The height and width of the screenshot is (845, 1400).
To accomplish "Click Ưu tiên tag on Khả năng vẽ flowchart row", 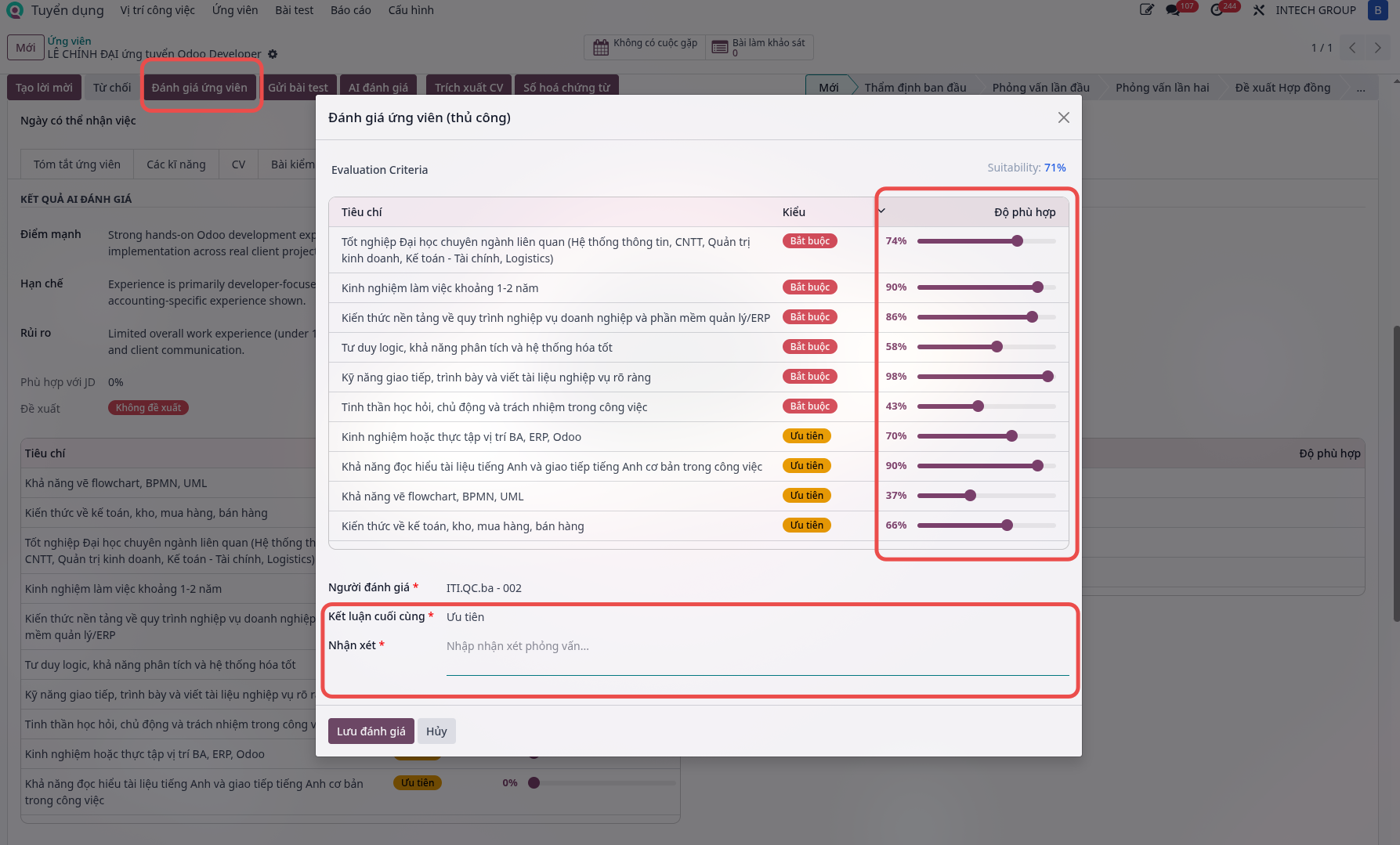I will pos(806,496).
